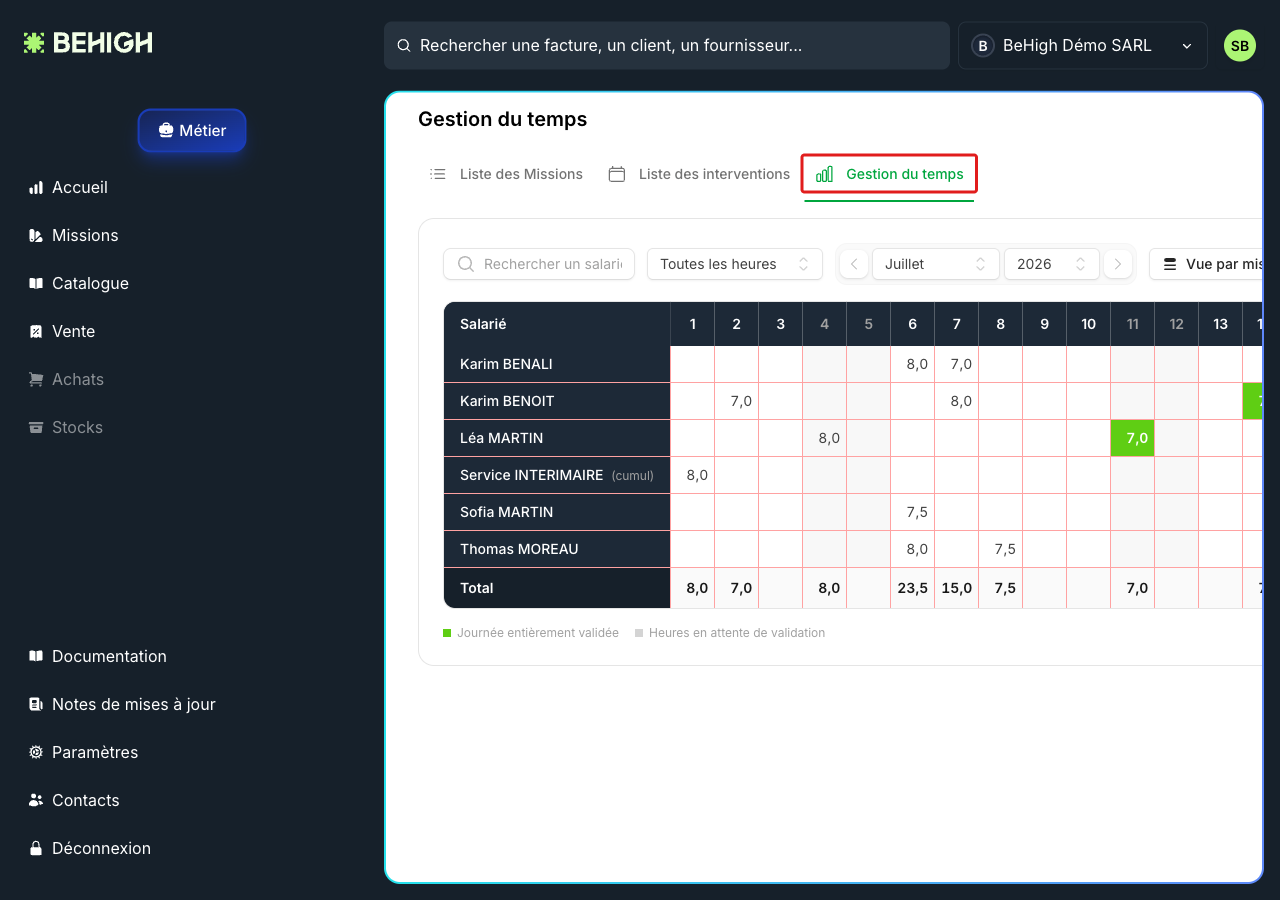The image size is (1280, 900).
Task: Focus the Rechercher un salarié field
Action: pos(539,264)
